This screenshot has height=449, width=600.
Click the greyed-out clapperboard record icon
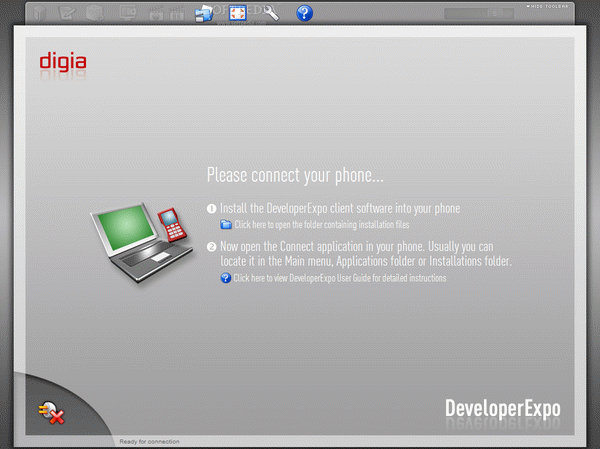coord(156,14)
